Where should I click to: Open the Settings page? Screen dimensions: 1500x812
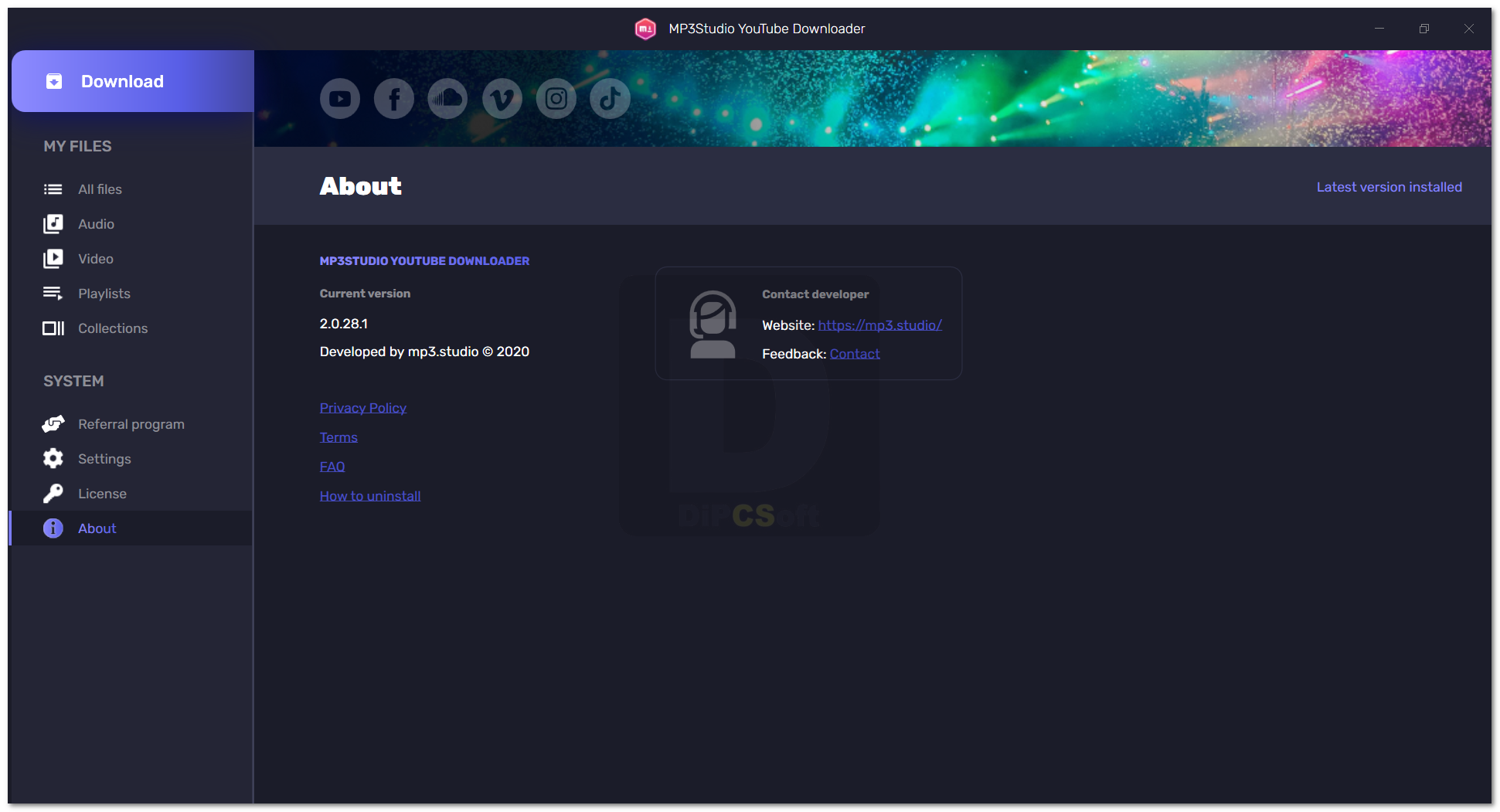[131, 459]
